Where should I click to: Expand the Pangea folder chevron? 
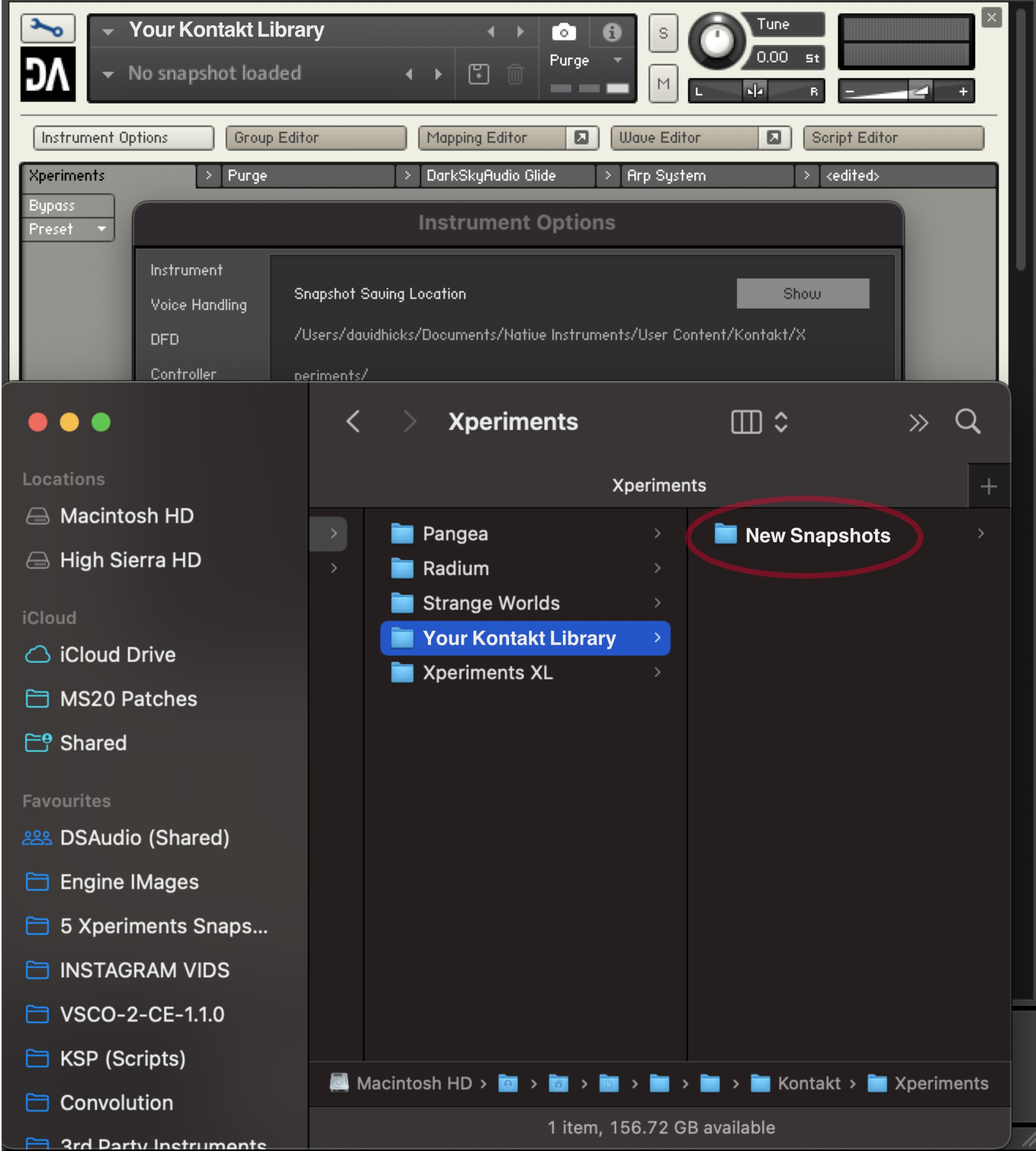[x=657, y=533]
